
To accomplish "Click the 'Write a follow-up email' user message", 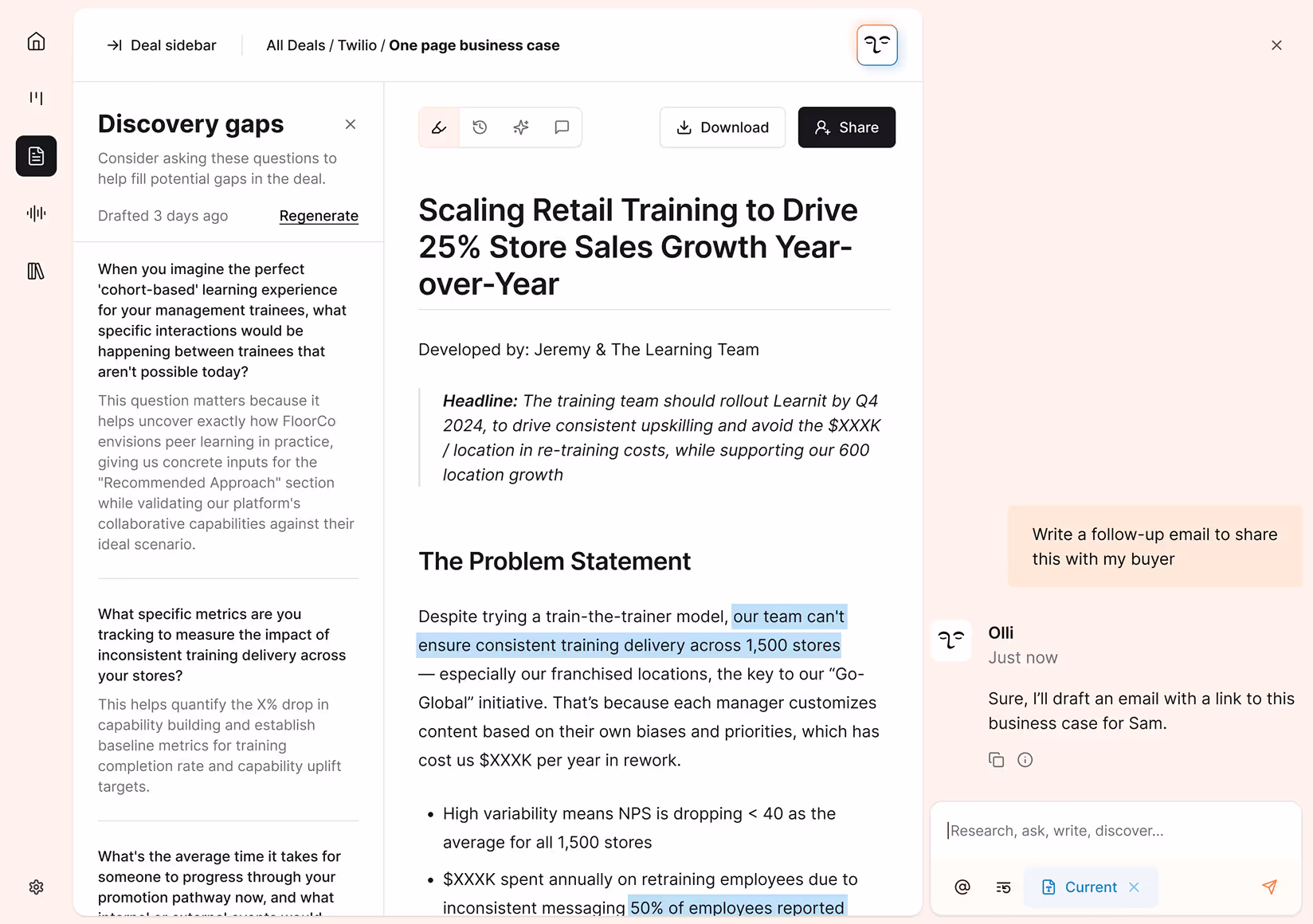I will [x=1154, y=546].
